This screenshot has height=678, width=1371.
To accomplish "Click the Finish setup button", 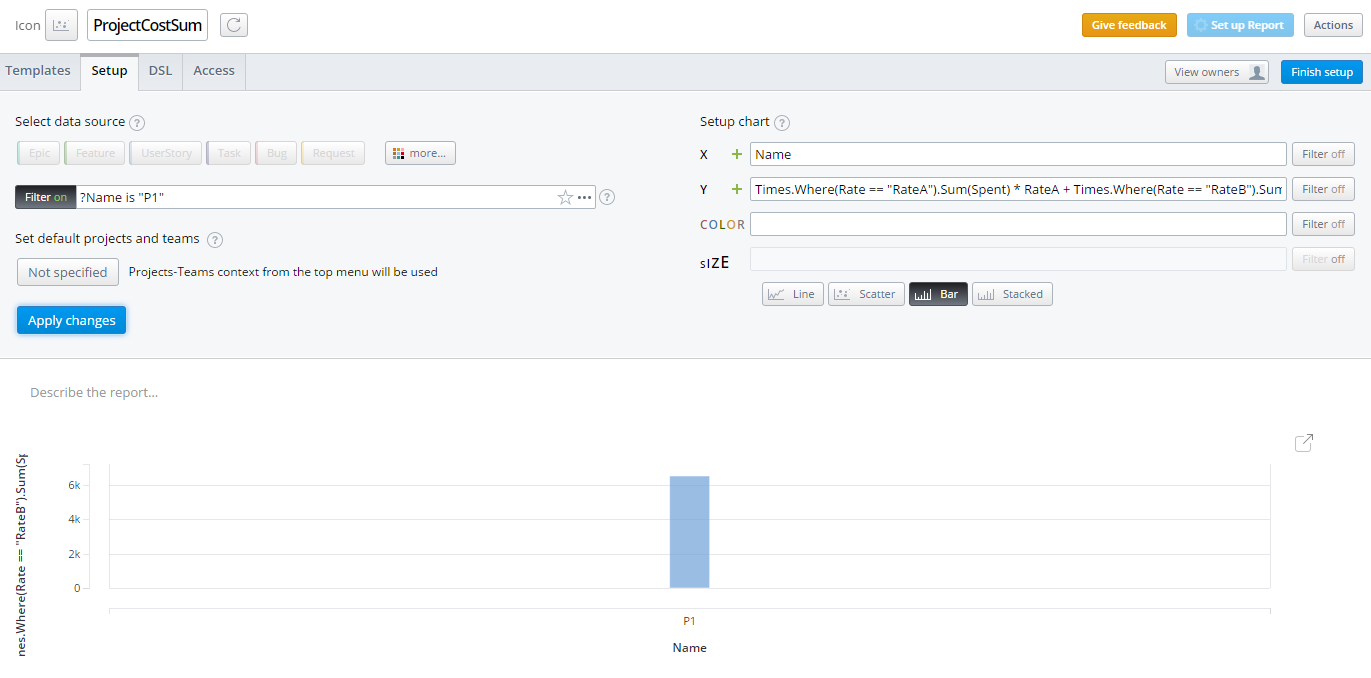I will coord(1322,72).
